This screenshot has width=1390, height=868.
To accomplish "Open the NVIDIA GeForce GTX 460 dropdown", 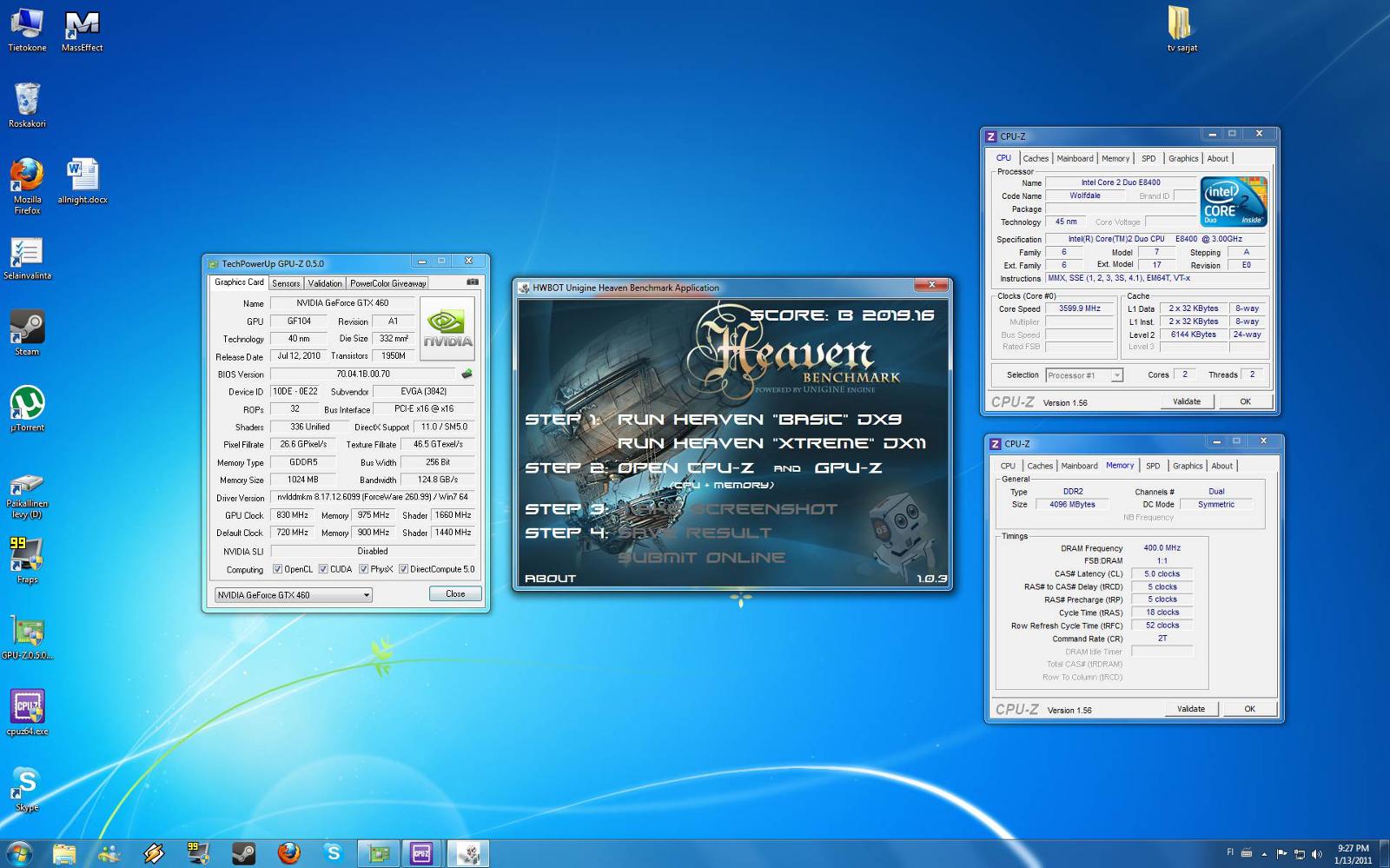I will [x=294, y=595].
